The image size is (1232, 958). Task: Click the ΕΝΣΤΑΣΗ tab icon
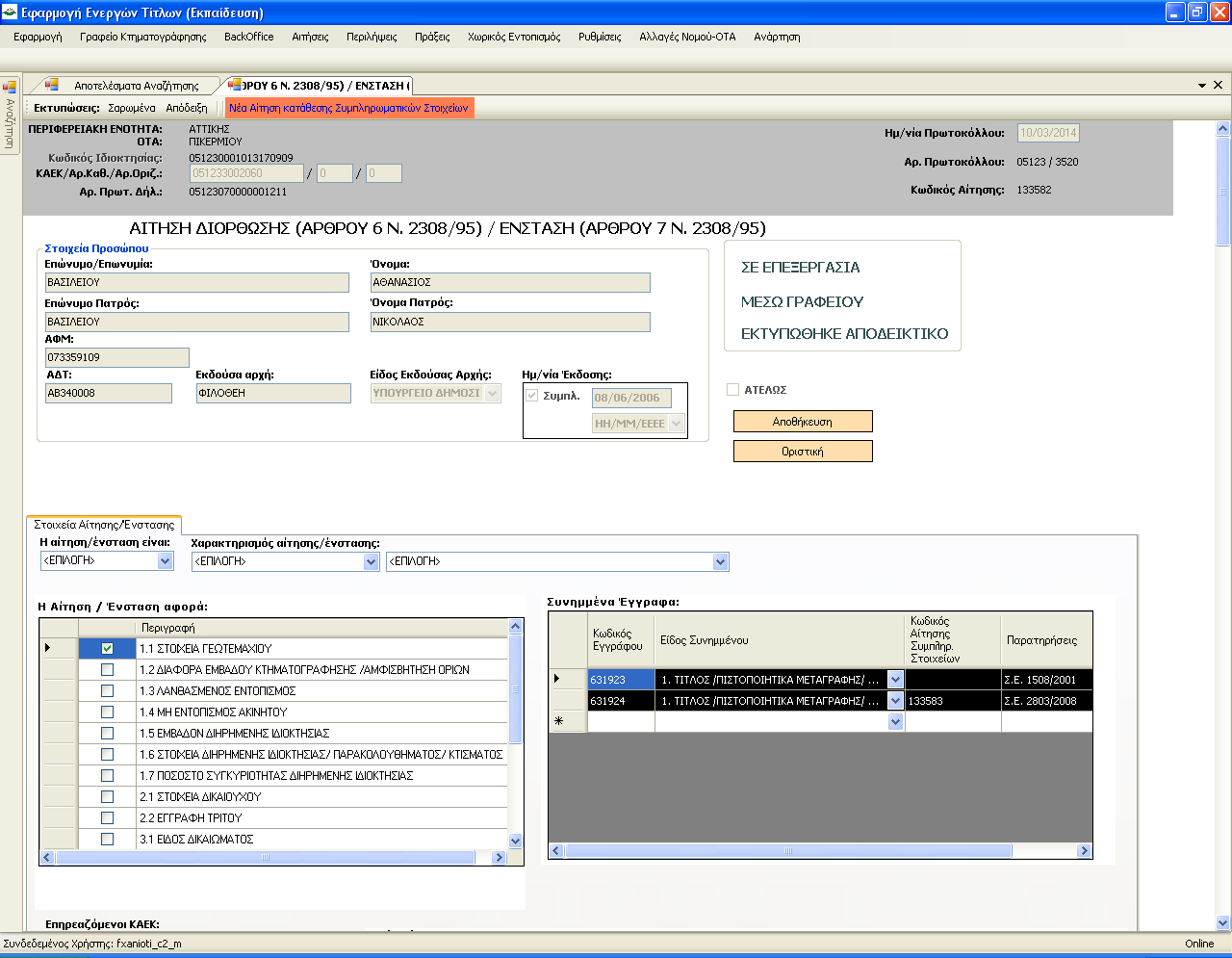(235, 85)
